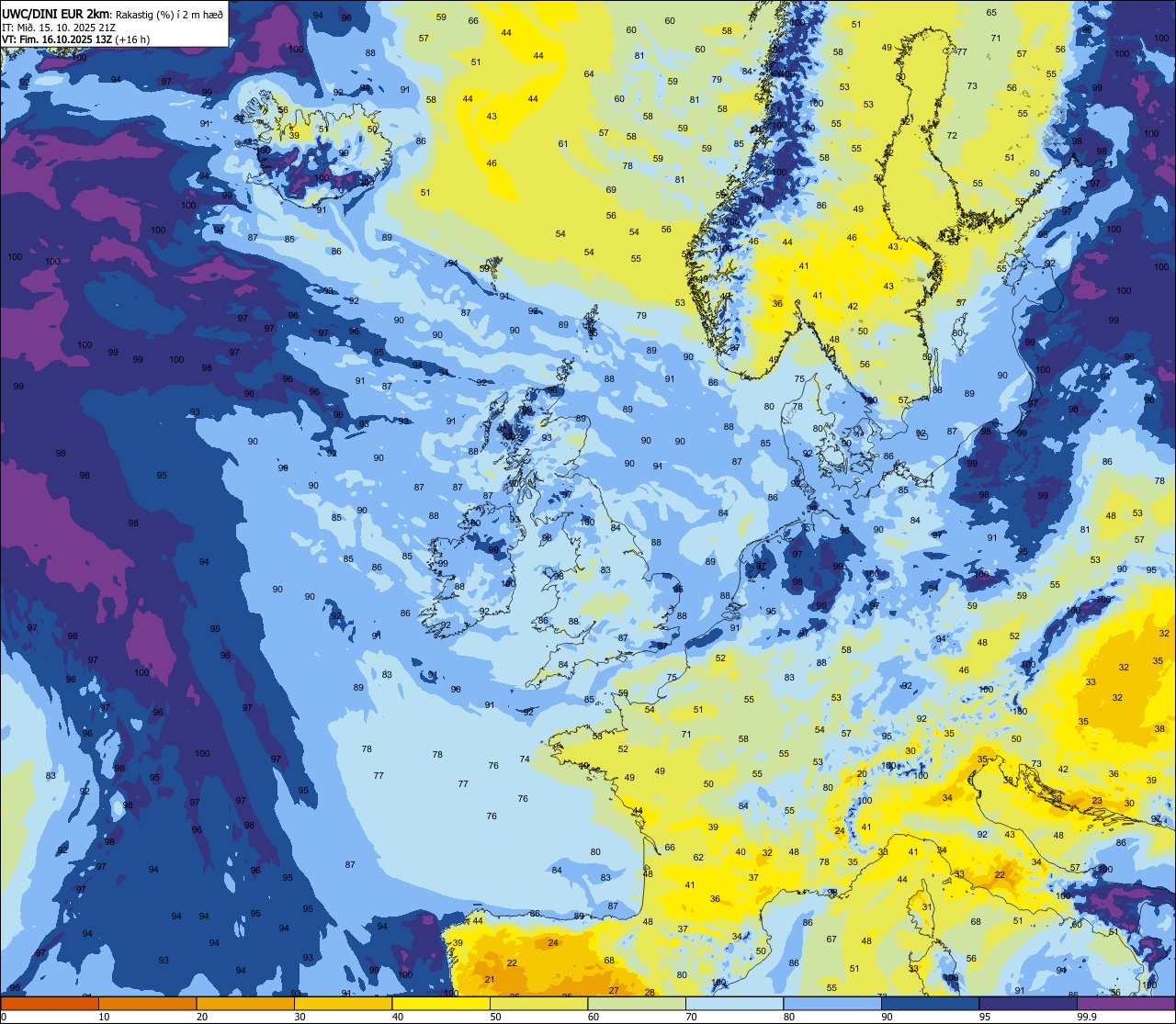Viewport: 1176px width, 1024px height.
Task: Click the 0–10% dark orange legend swatch
Action: coord(50,1003)
